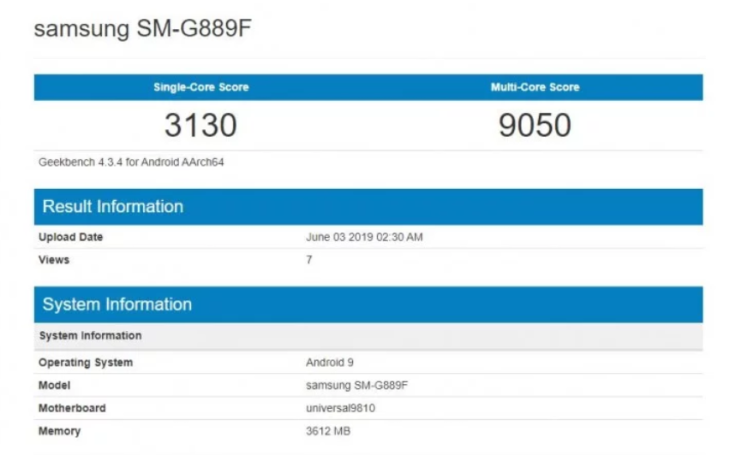
Task: Click the Operating System row label
Action: coord(85,362)
